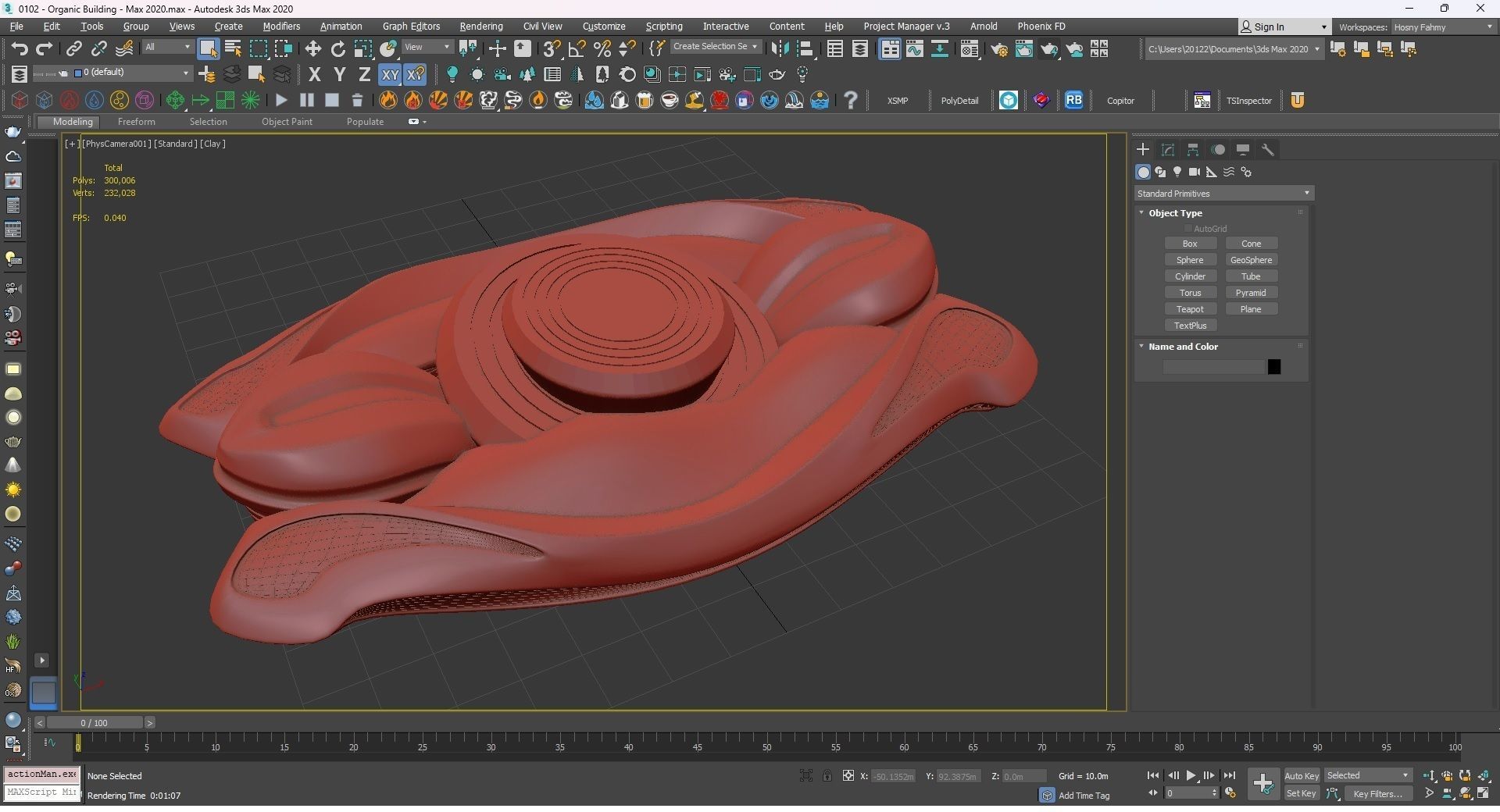The height and width of the screenshot is (812, 1500).
Task: Open the Rendered Frame Window icon
Action: (1024, 49)
